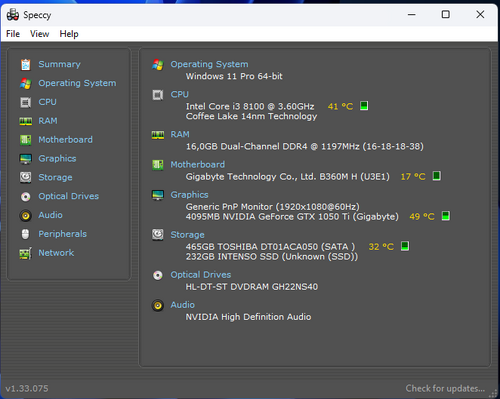Click the CPU icon in summary panel
Viewport: 500px width, 399px height.
click(158, 95)
